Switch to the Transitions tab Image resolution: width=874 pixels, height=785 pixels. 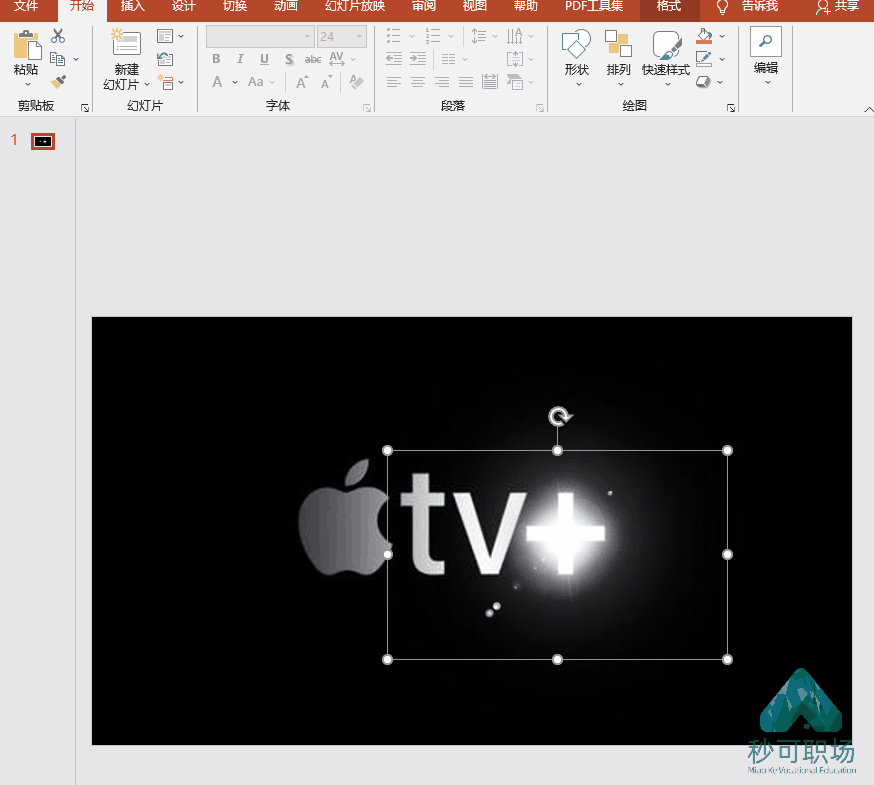coord(235,6)
